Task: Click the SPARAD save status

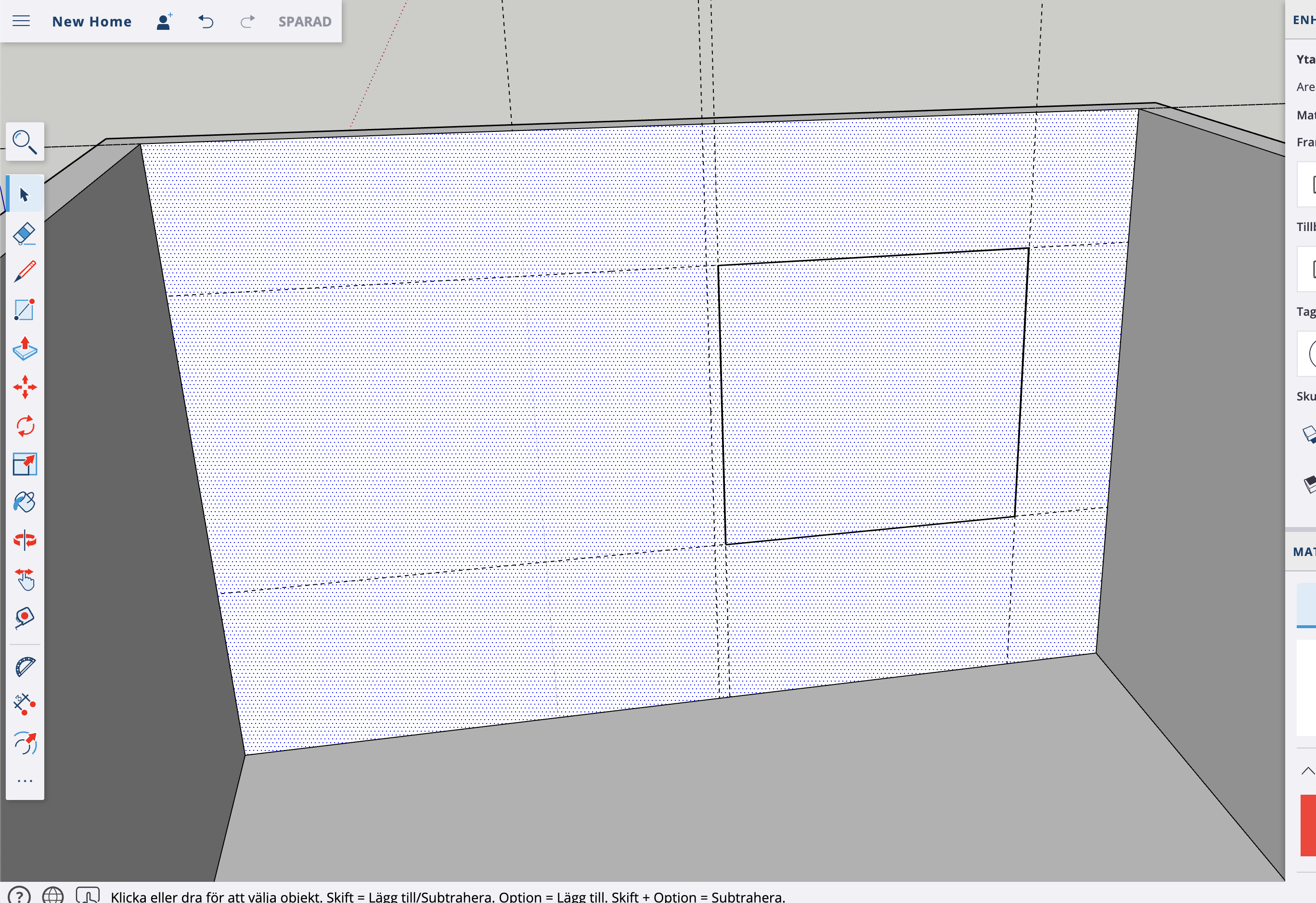Action: (x=305, y=22)
